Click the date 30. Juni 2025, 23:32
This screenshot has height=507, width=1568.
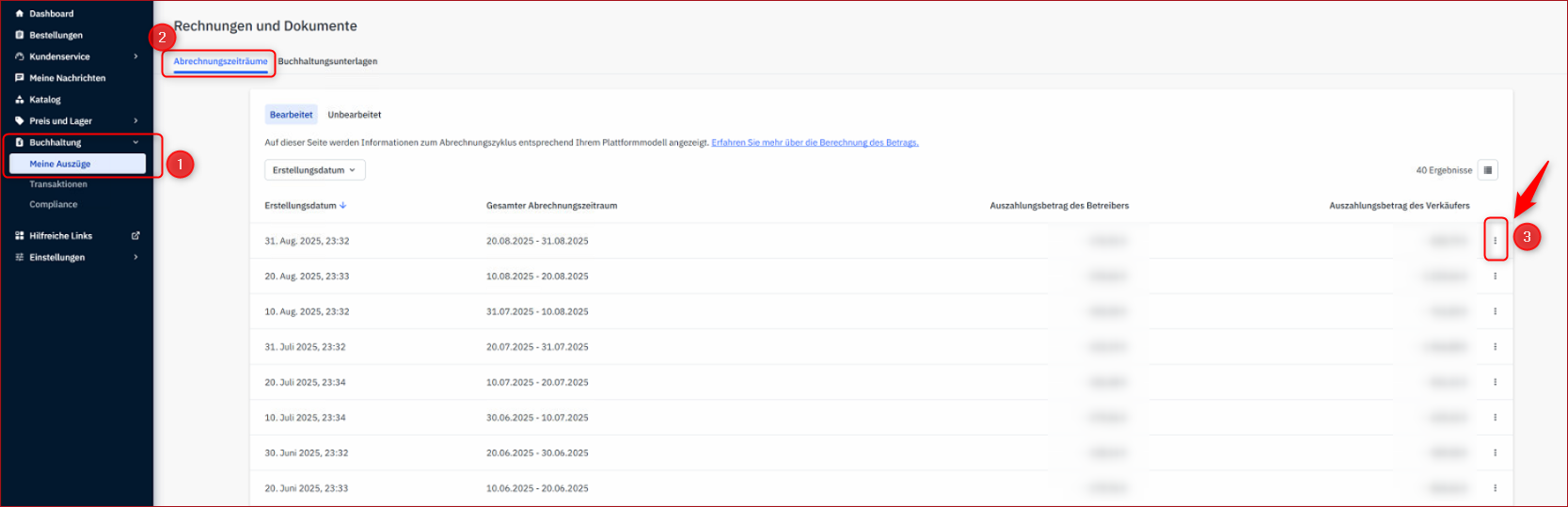[x=307, y=452]
